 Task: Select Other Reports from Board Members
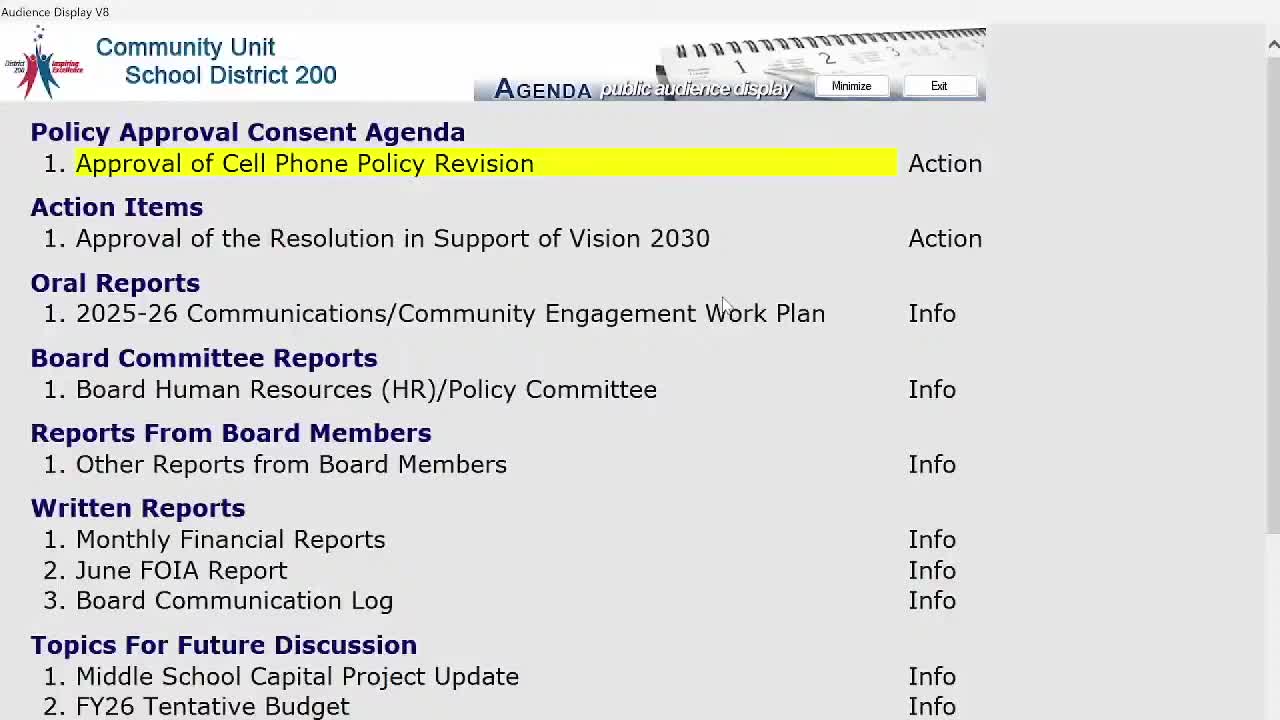291,465
